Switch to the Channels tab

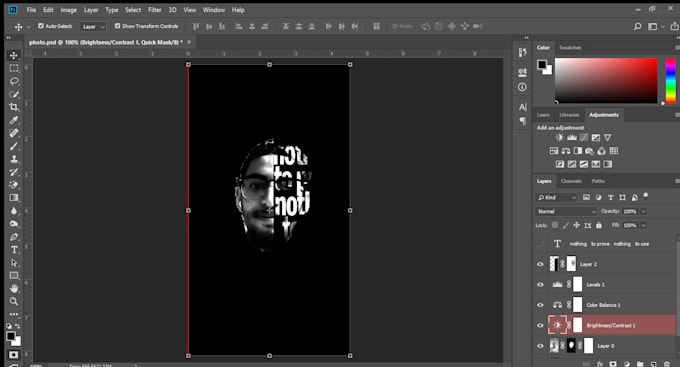tap(571, 181)
